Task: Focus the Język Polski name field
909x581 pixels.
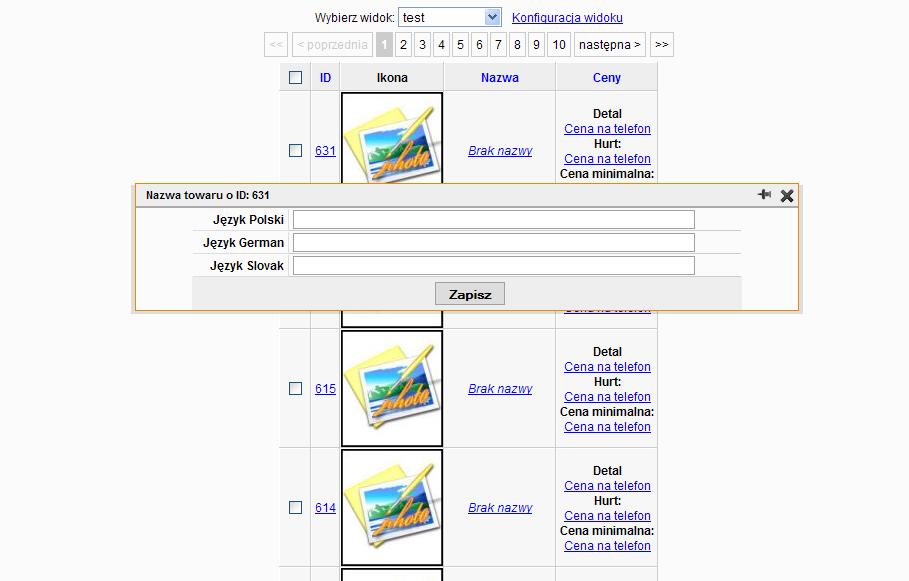Action: pos(494,220)
